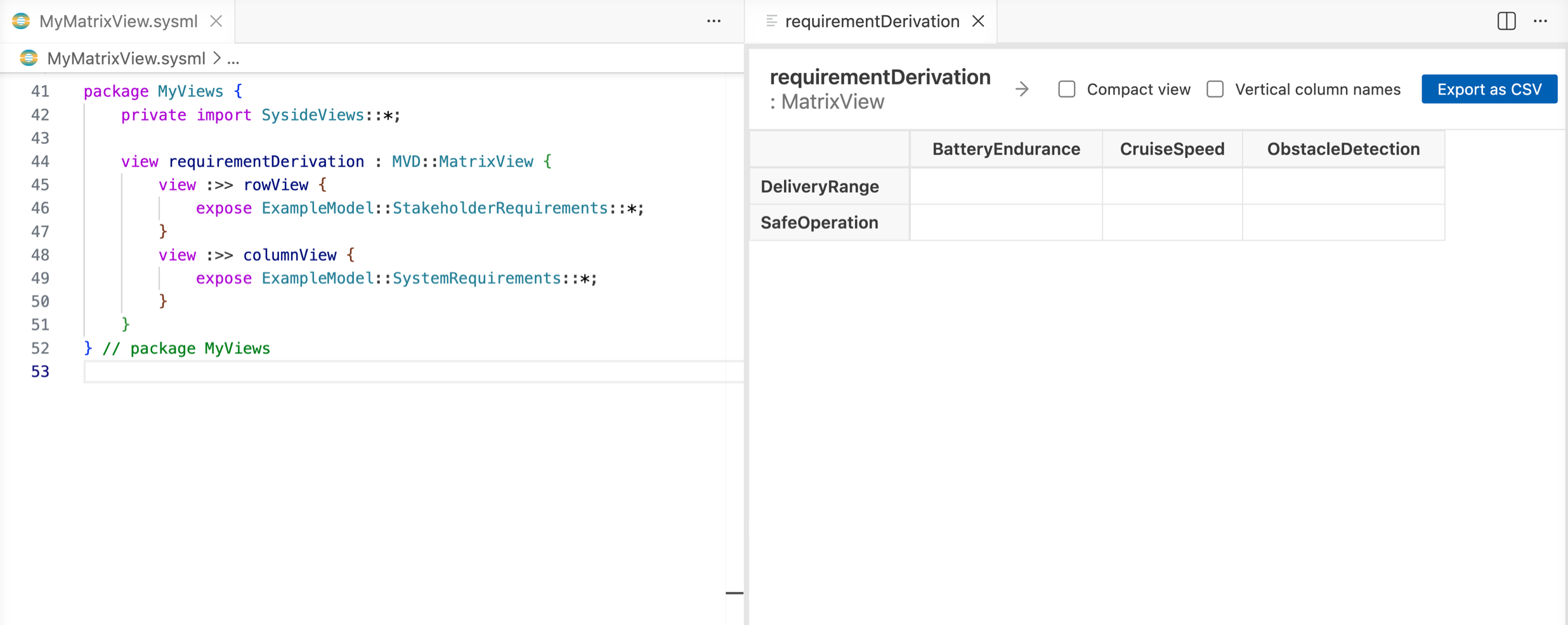This screenshot has width=1568, height=625.
Task: Close the requirementDerivation preview tab
Action: [x=979, y=21]
